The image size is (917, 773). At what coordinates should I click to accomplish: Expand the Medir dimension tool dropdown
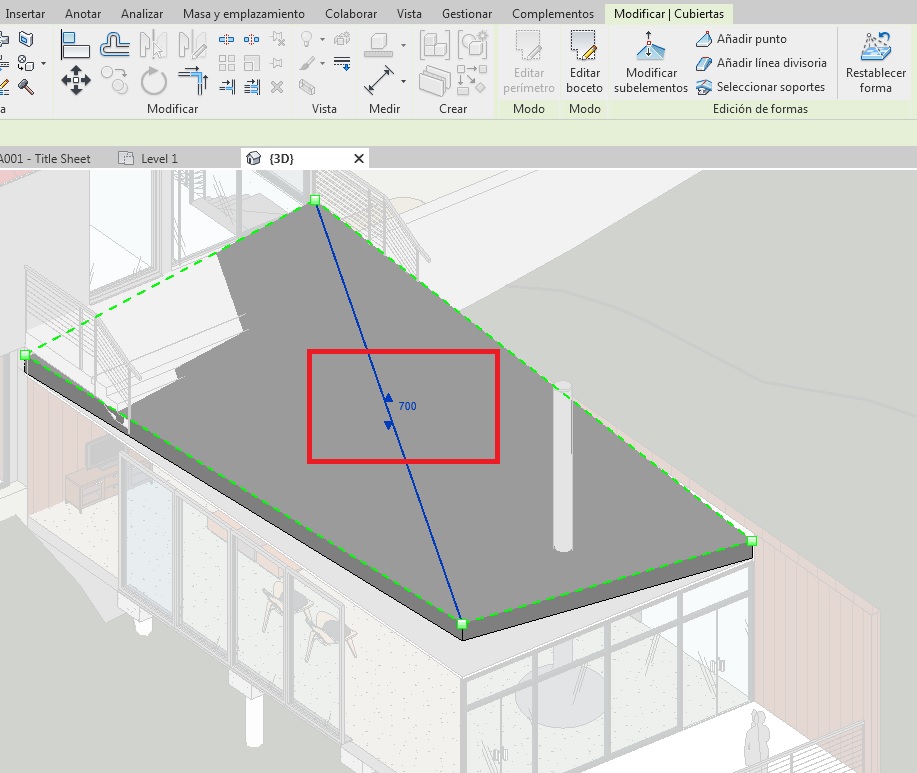point(403,81)
